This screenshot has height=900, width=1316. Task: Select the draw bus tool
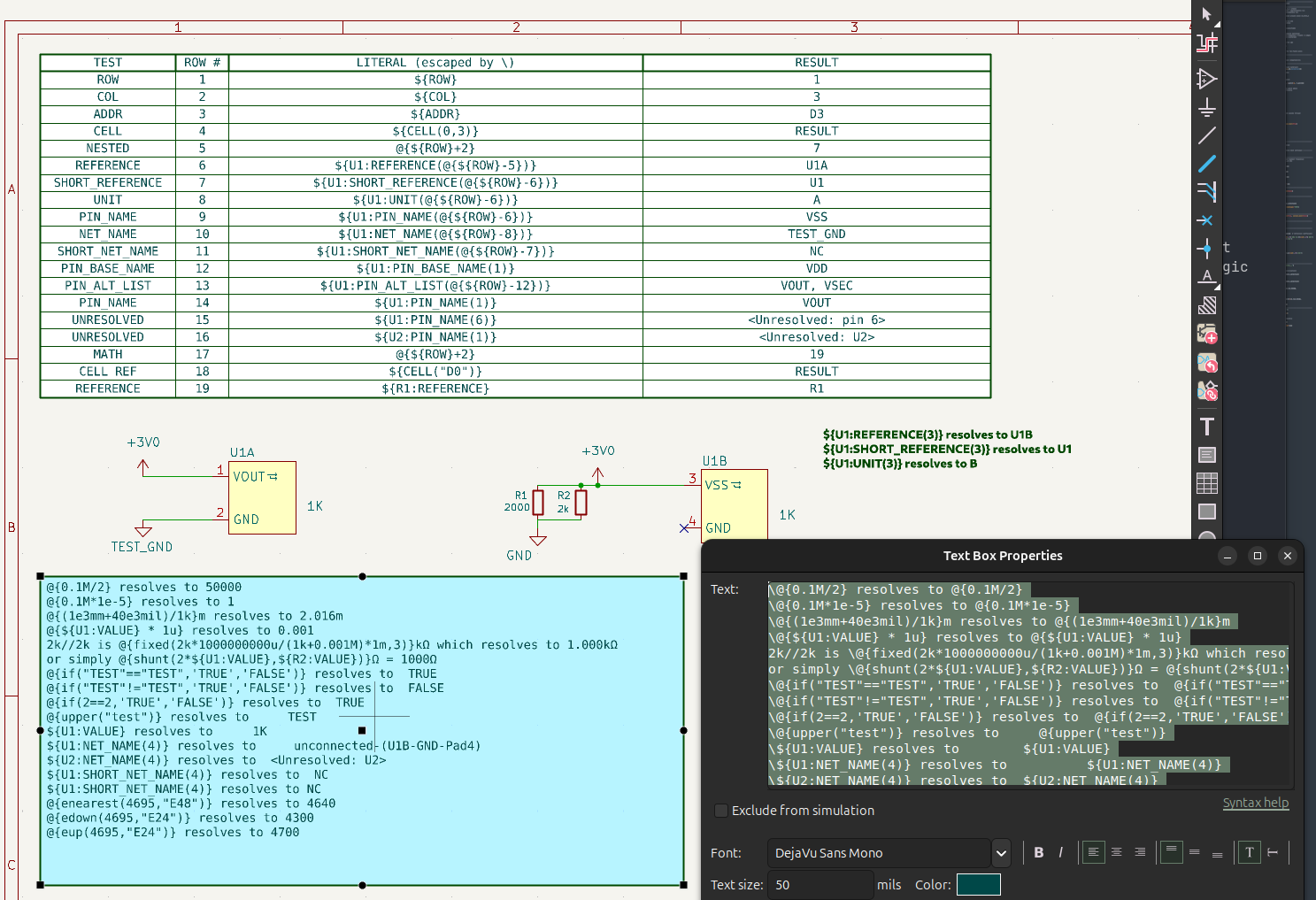point(1206,164)
